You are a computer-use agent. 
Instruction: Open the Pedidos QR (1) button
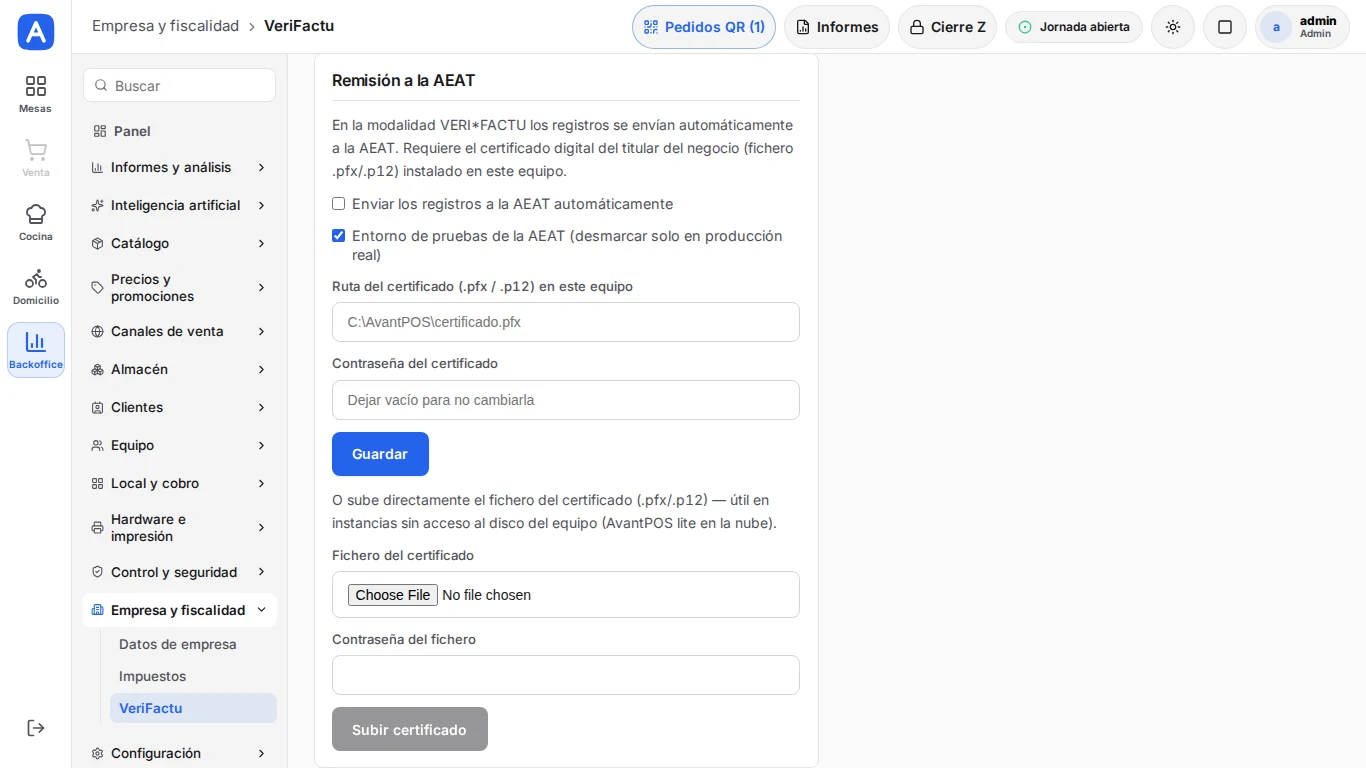tap(704, 27)
